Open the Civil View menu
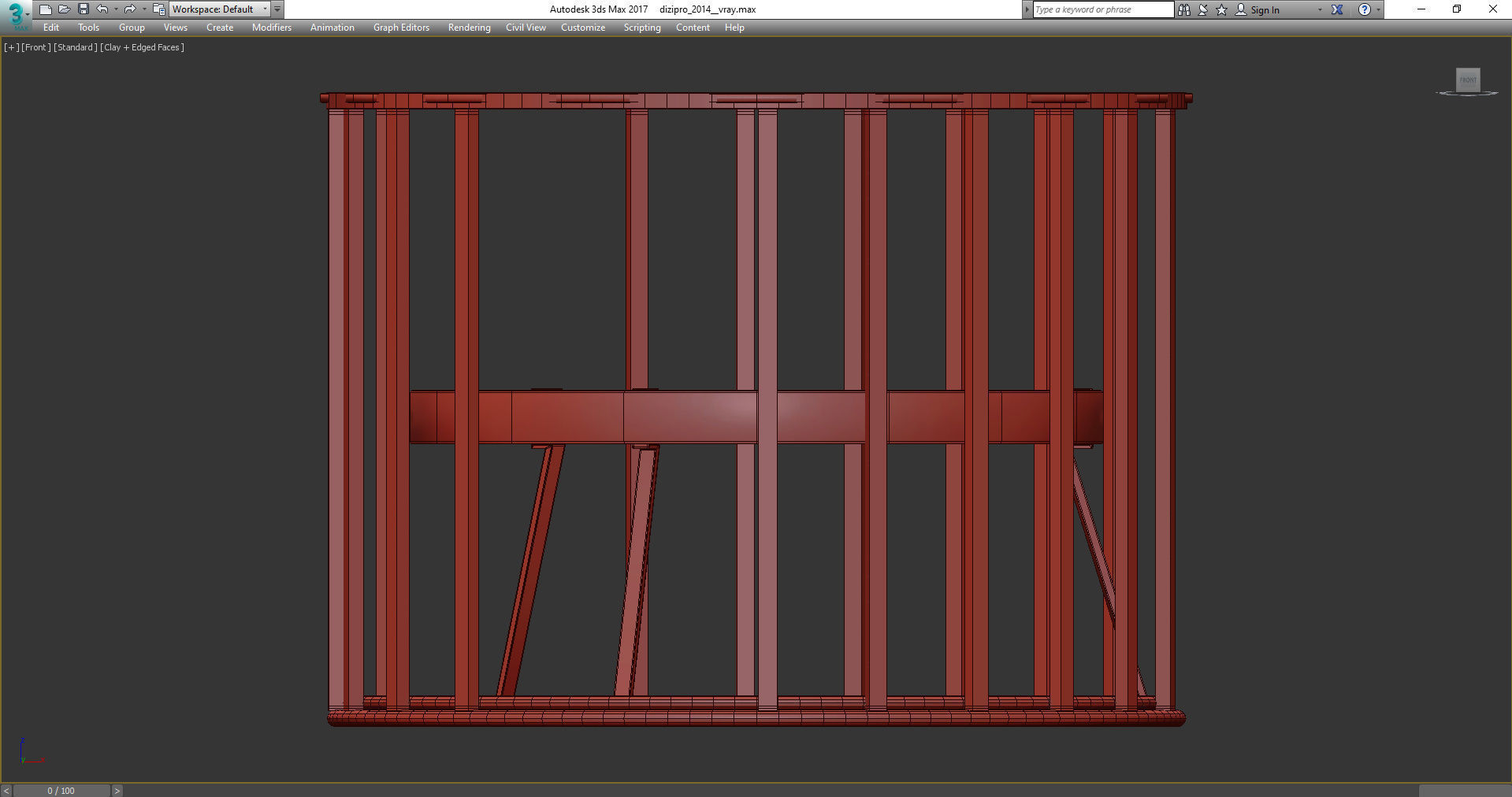Image resolution: width=1512 pixels, height=797 pixels. coord(526,28)
